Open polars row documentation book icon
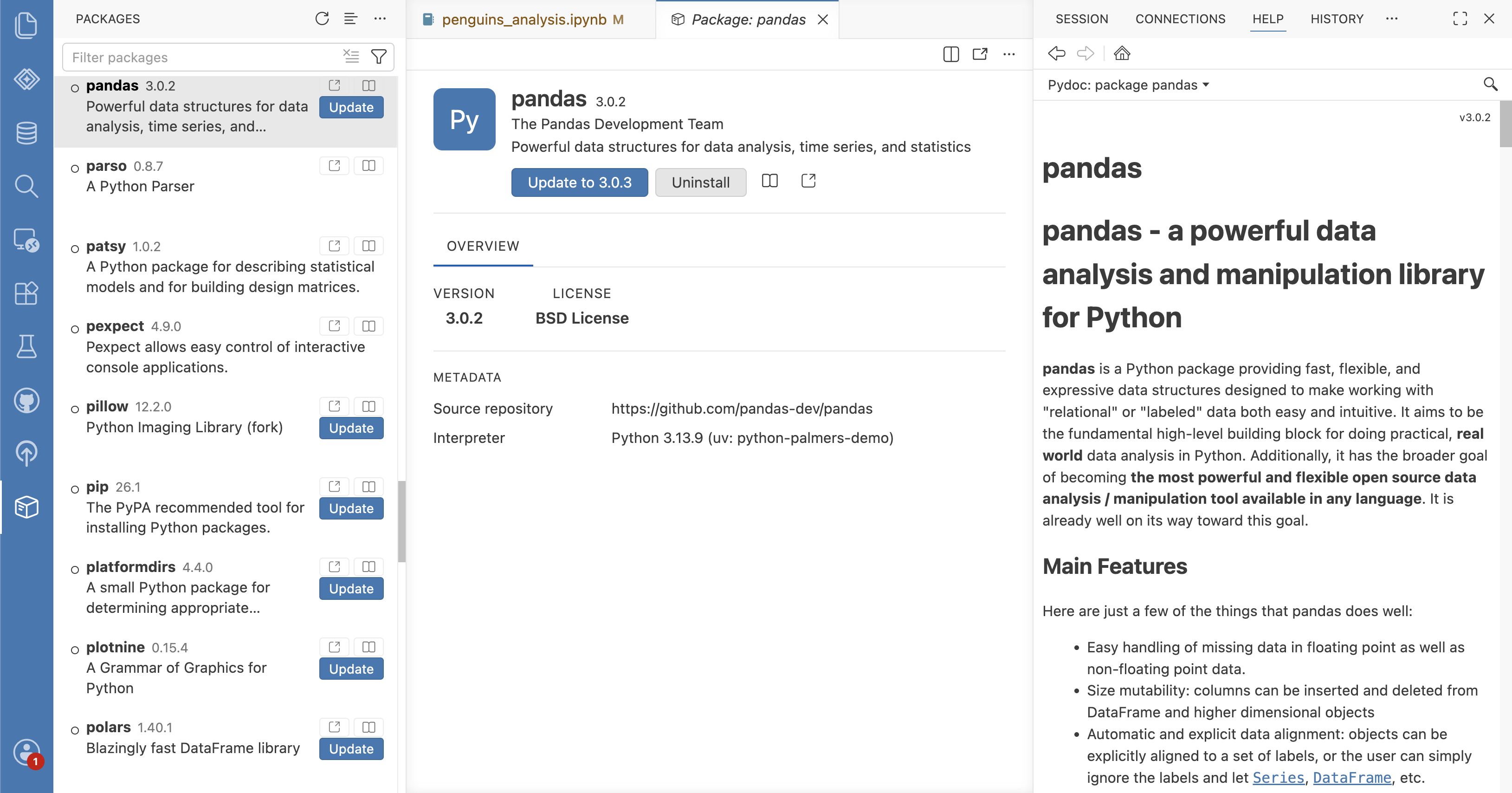Image resolution: width=1512 pixels, height=793 pixels. point(368,727)
